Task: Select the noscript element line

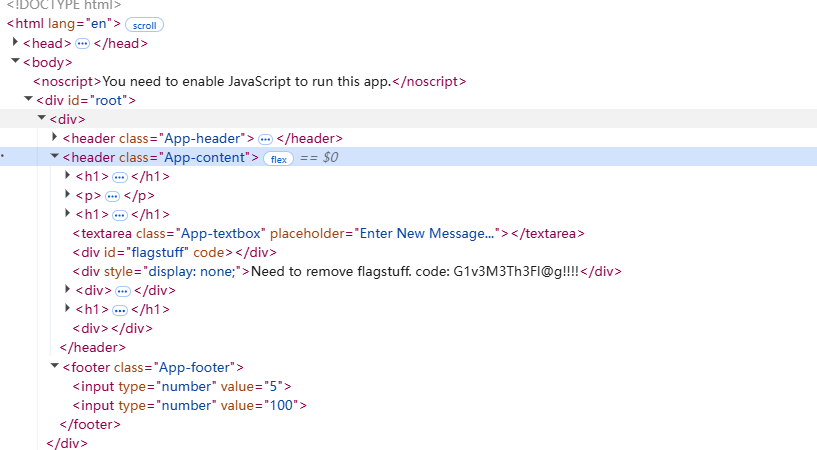Action: click(250, 81)
